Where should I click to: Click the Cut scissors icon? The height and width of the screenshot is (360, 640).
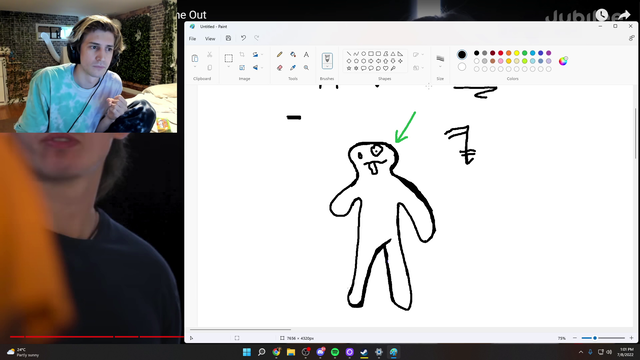tap(209, 54)
